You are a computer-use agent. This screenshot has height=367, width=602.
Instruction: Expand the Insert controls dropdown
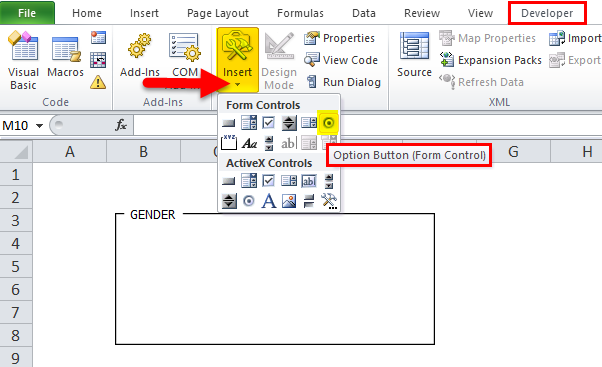[237, 60]
